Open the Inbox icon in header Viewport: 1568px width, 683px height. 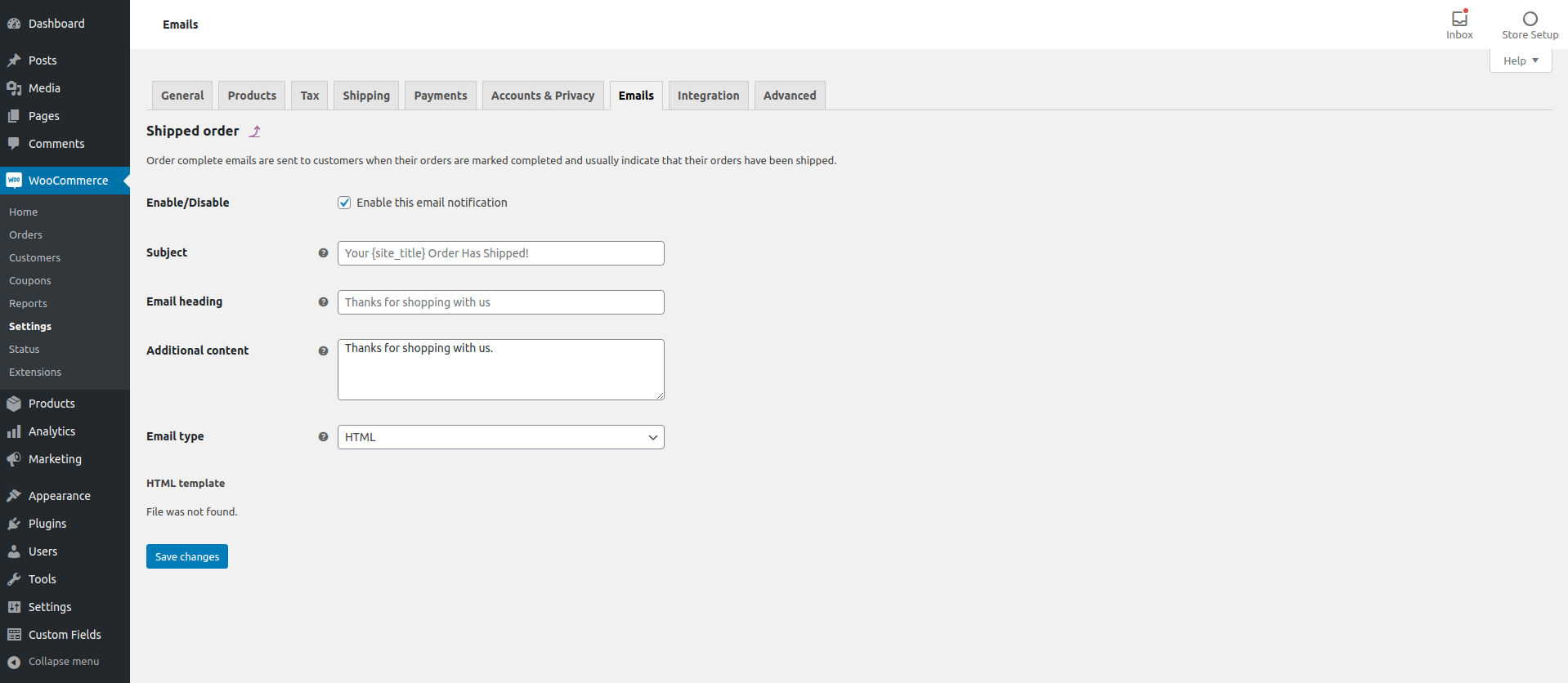[1459, 18]
